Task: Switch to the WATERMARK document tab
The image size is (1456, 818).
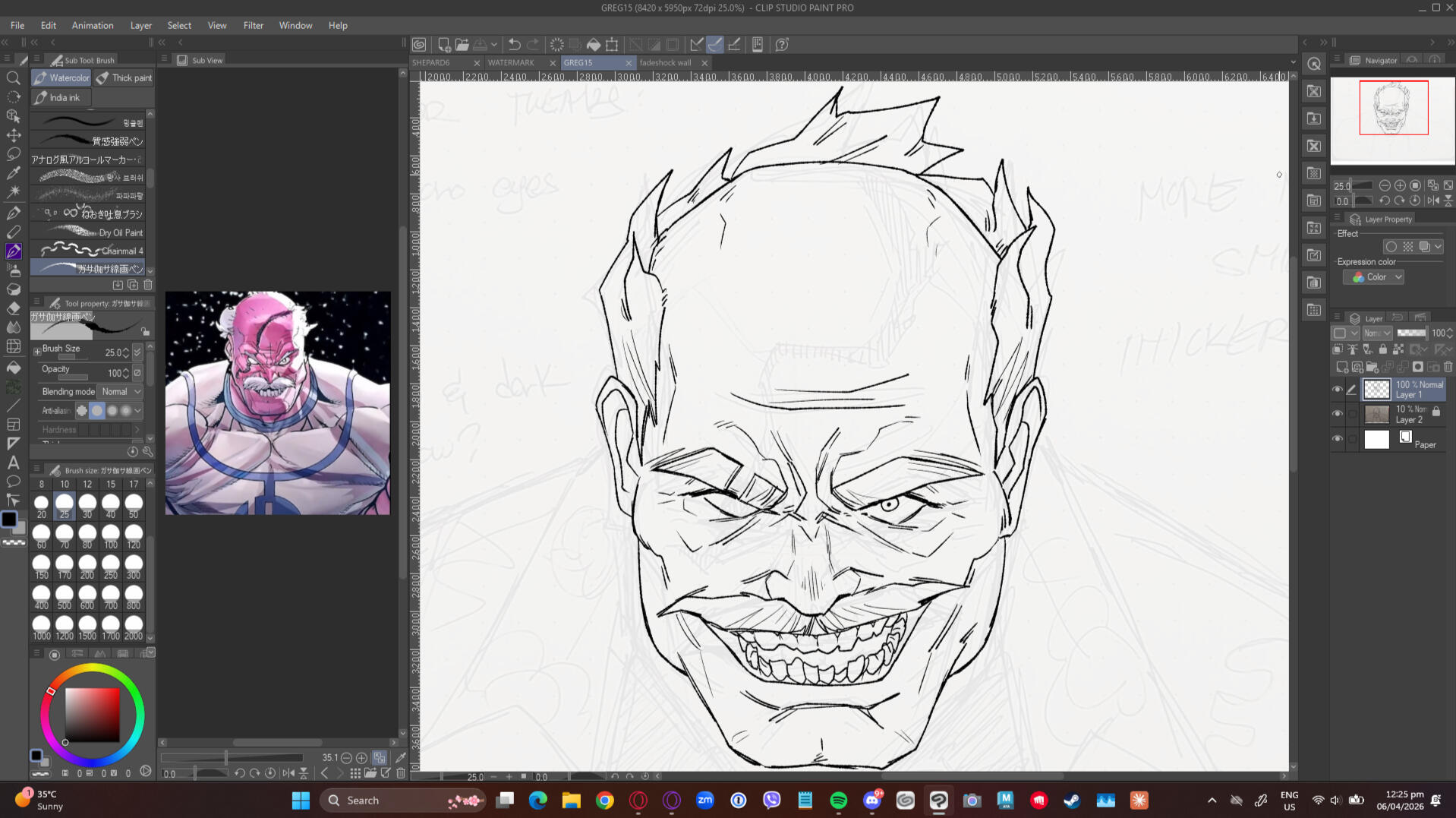Action: pyautogui.click(x=512, y=63)
